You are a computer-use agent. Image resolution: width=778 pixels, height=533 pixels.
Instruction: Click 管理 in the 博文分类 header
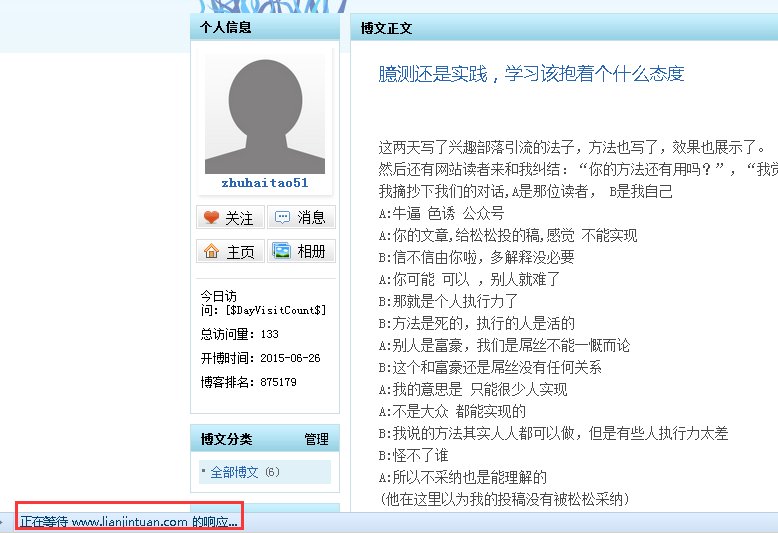pyautogui.click(x=316, y=439)
